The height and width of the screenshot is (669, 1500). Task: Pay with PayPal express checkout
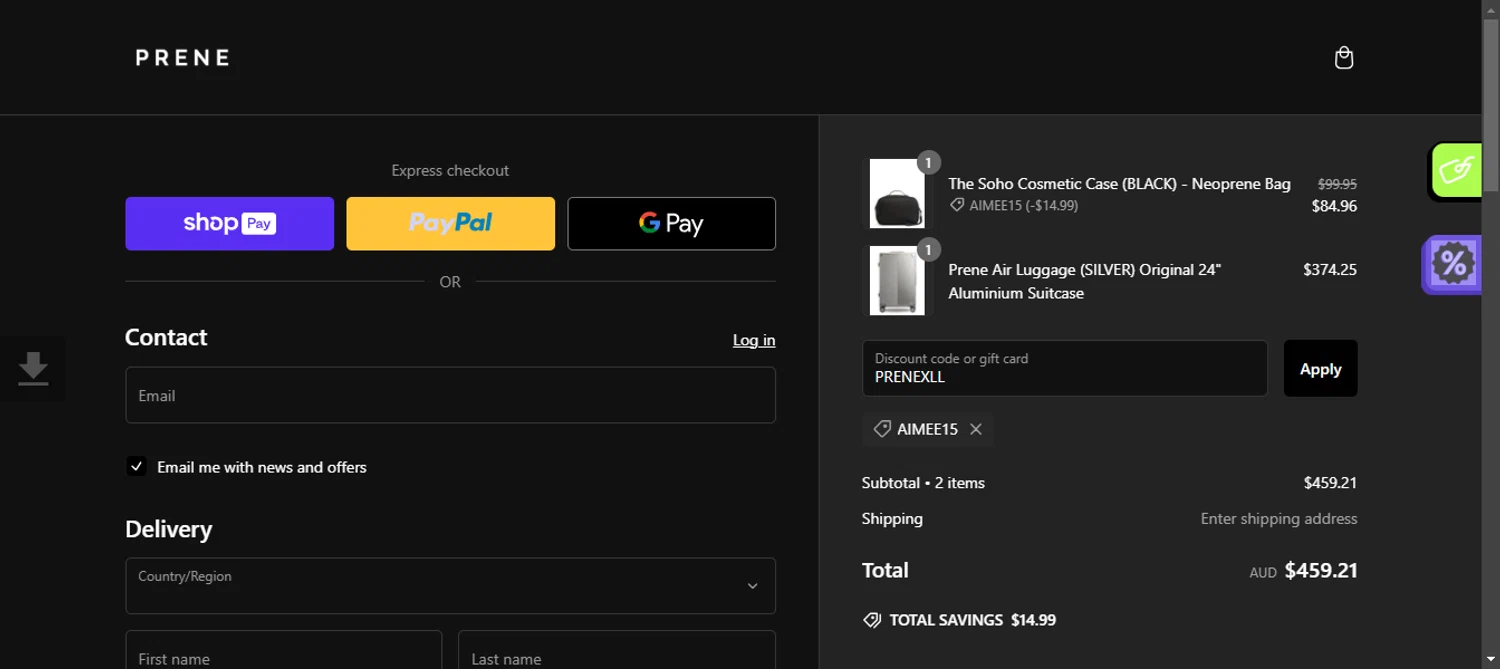pos(450,223)
